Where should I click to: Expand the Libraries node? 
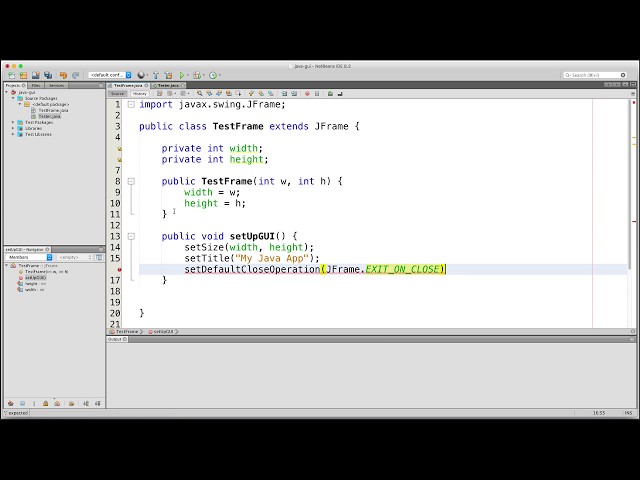13,128
